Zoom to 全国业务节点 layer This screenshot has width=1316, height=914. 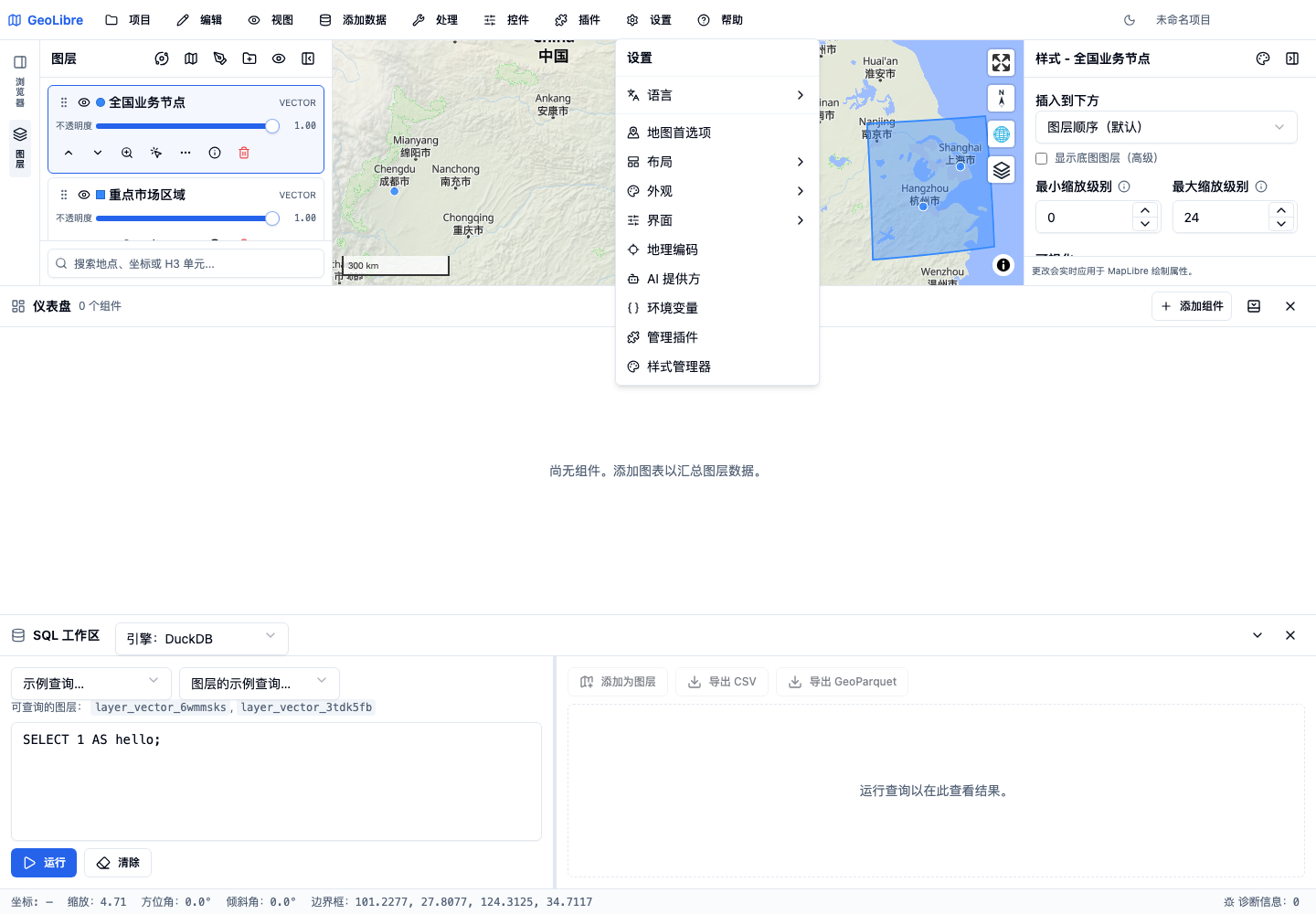pyautogui.click(x=127, y=153)
